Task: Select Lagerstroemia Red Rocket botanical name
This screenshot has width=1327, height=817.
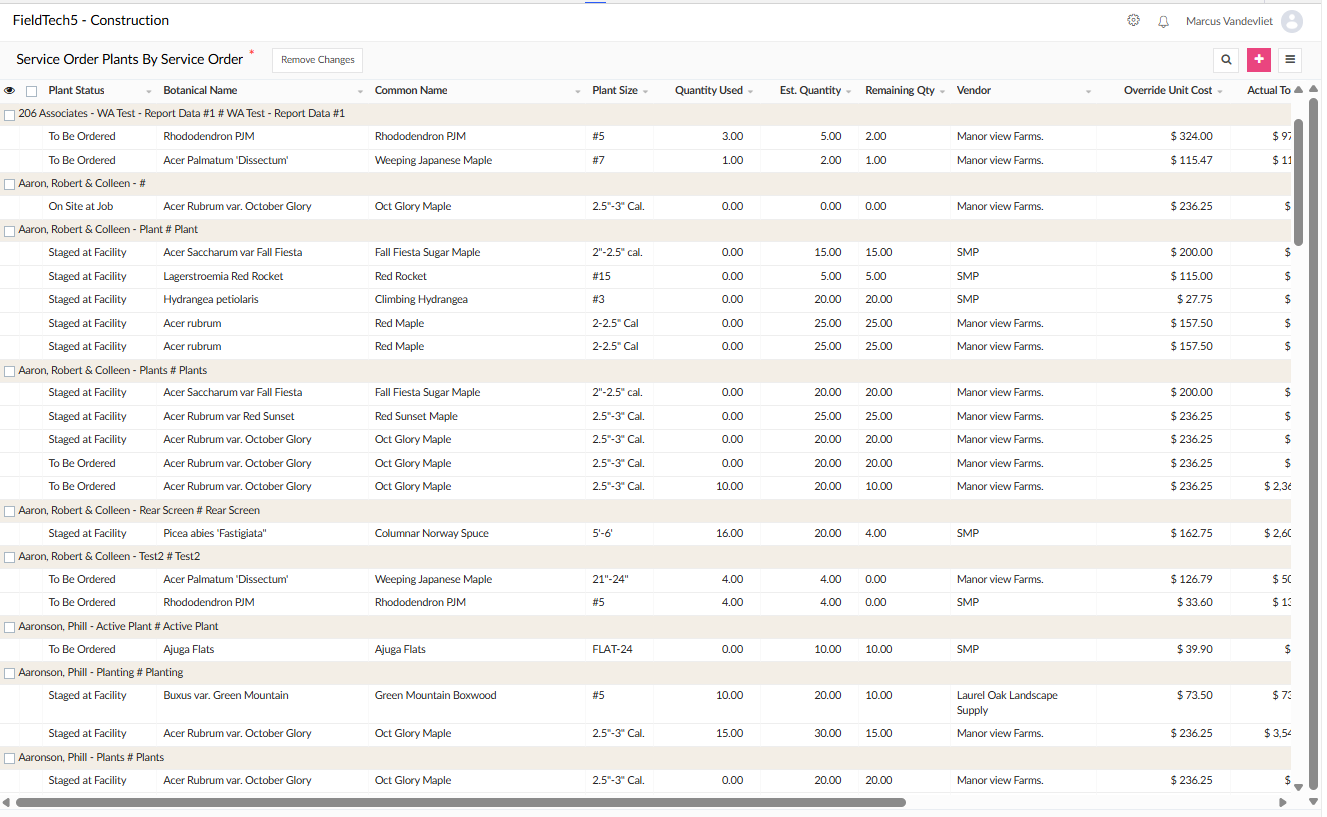Action: (x=223, y=277)
